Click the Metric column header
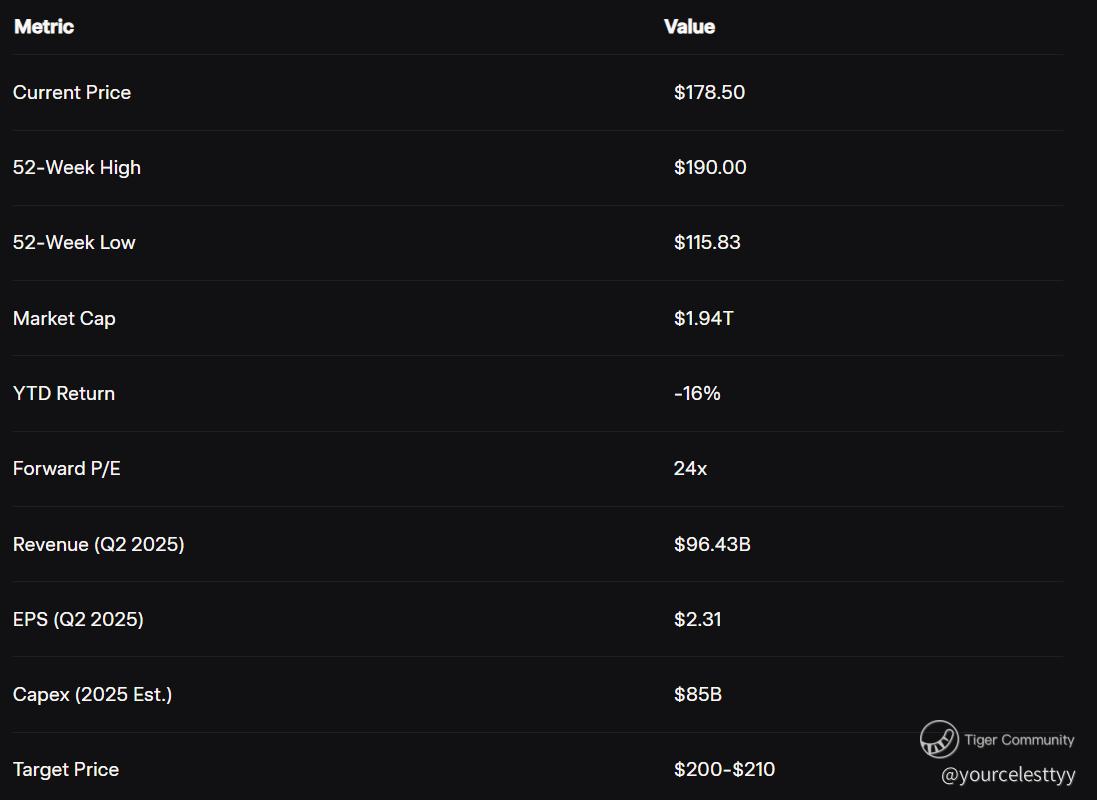Viewport: 1097px width, 800px height. pyautogui.click(x=44, y=27)
